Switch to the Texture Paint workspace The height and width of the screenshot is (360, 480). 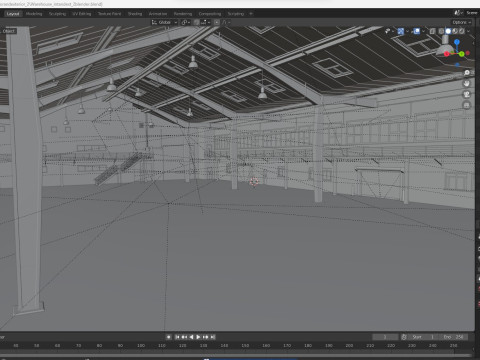pyautogui.click(x=109, y=14)
